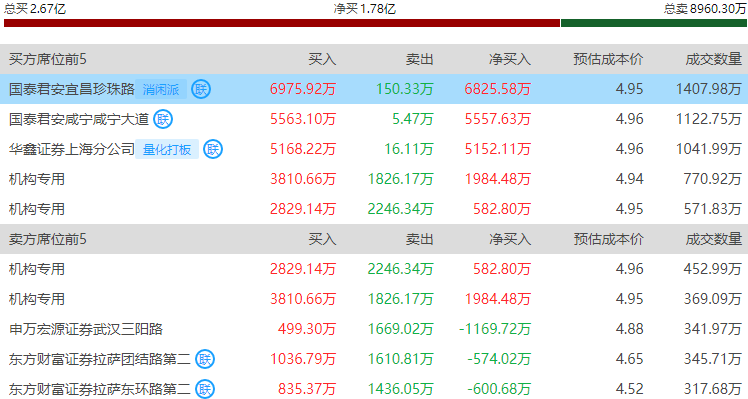
Task: Click 联 icon beside 华鑫证券上海分公司
Action: [213, 149]
